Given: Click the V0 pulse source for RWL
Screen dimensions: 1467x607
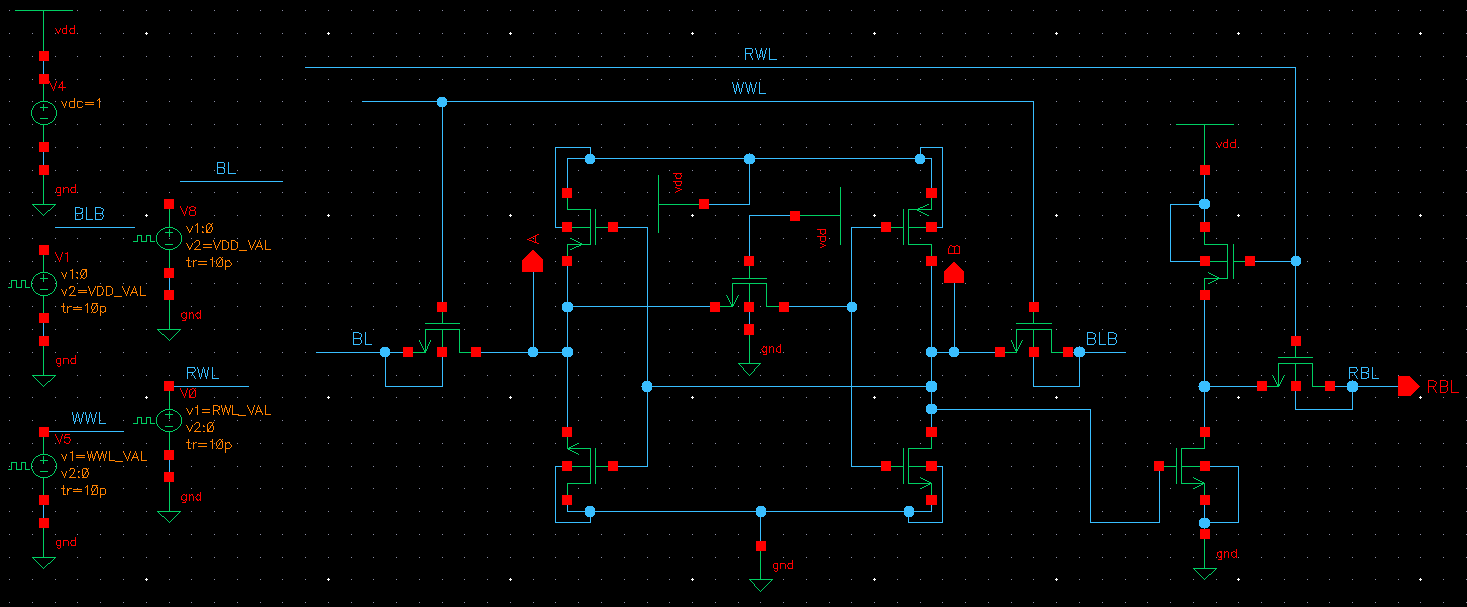Looking at the screenshot, I should click(169, 419).
